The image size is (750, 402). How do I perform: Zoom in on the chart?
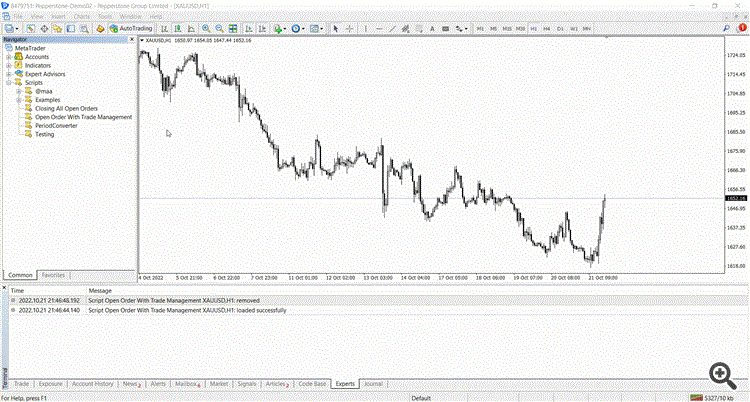coord(206,29)
